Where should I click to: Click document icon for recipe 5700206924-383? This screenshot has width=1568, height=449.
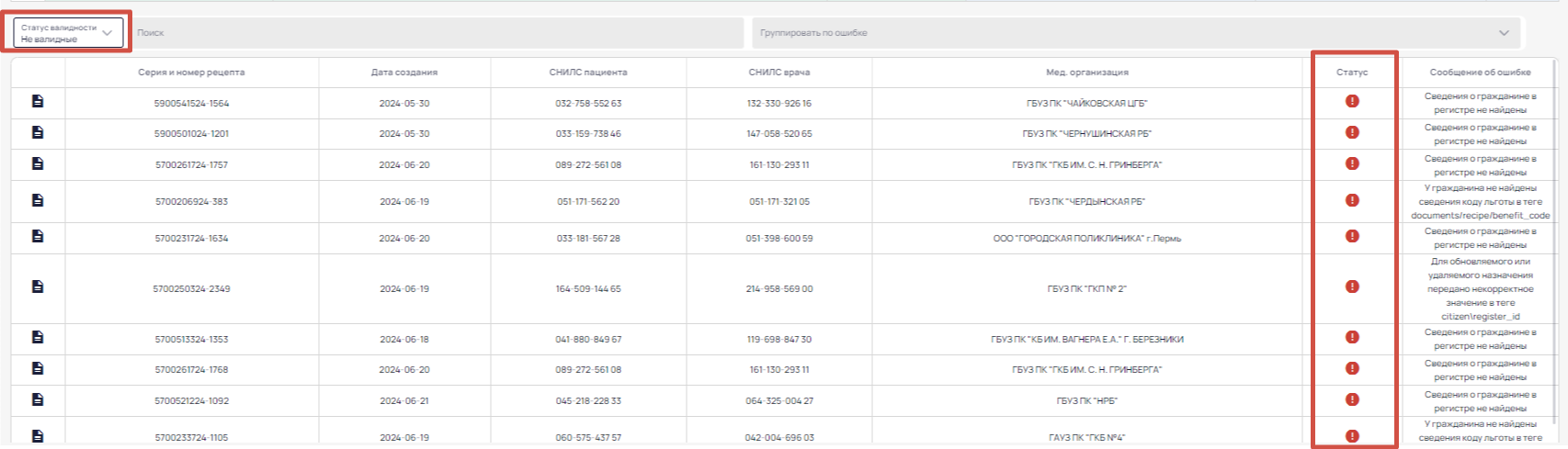[x=38, y=200]
